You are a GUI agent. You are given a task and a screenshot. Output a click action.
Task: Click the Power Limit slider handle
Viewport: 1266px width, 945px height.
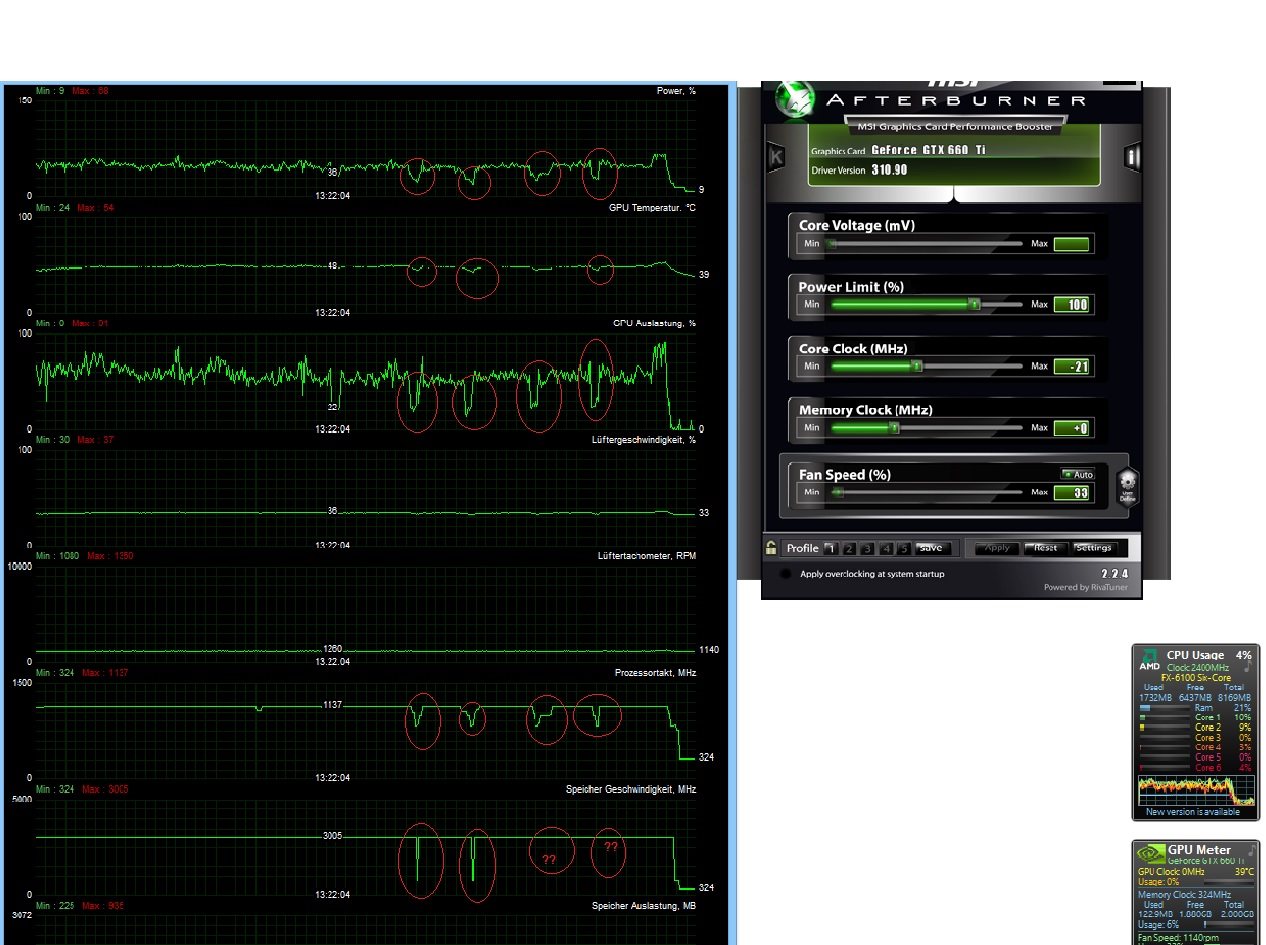(x=974, y=304)
